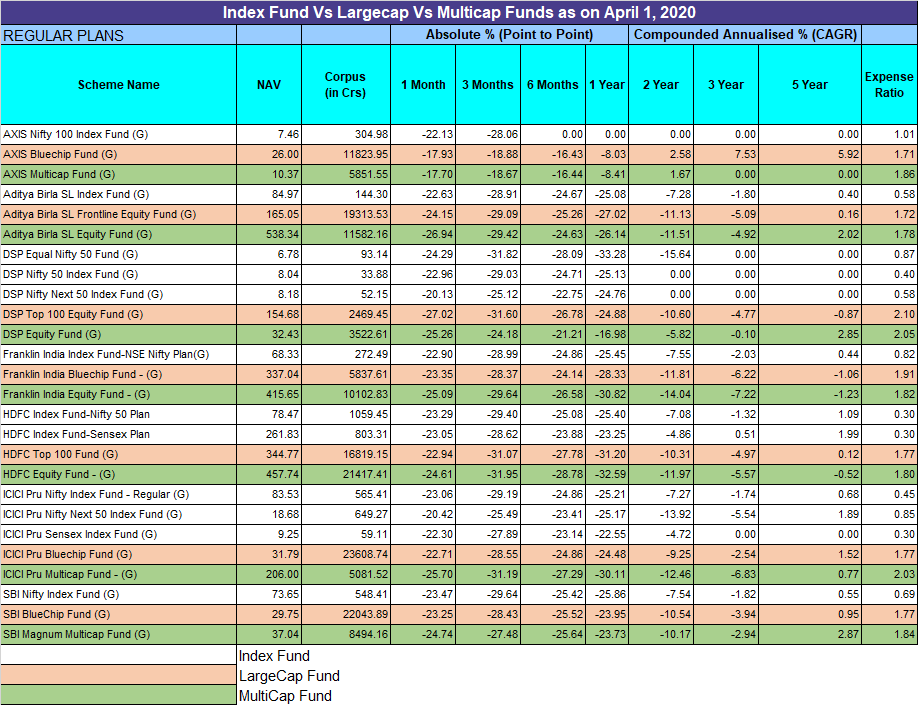Select the corpus value 16819.15
918x705 pixels.
[365, 454]
